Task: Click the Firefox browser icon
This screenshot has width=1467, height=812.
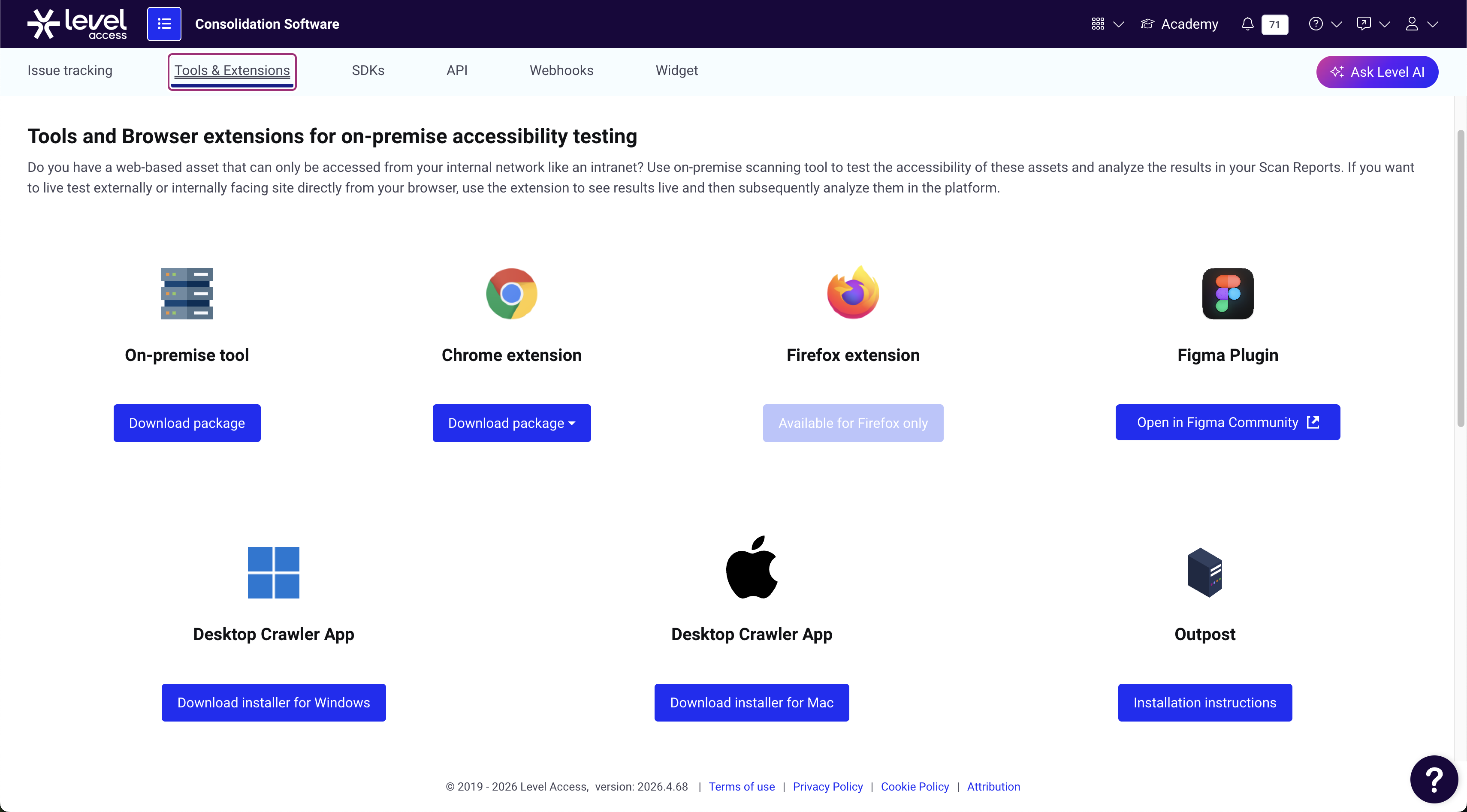Action: click(853, 292)
